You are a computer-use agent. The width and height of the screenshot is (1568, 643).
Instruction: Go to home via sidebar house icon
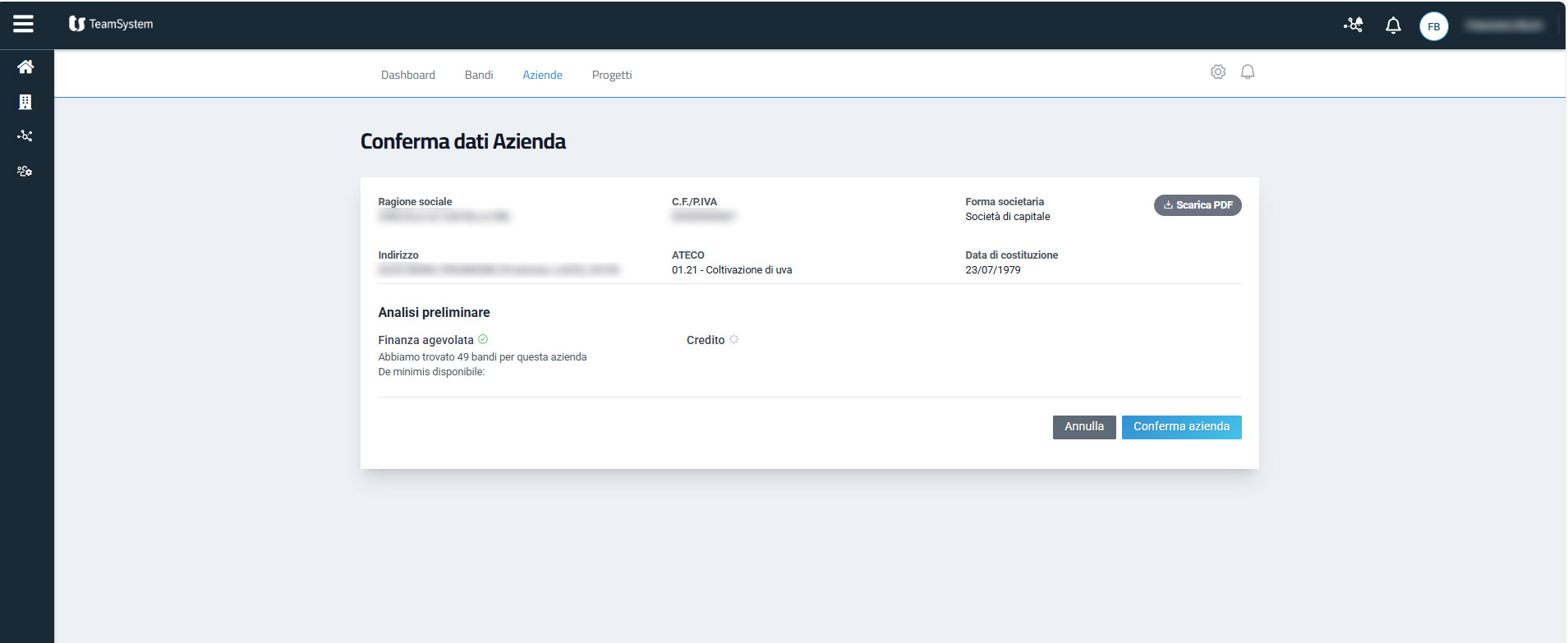25,67
